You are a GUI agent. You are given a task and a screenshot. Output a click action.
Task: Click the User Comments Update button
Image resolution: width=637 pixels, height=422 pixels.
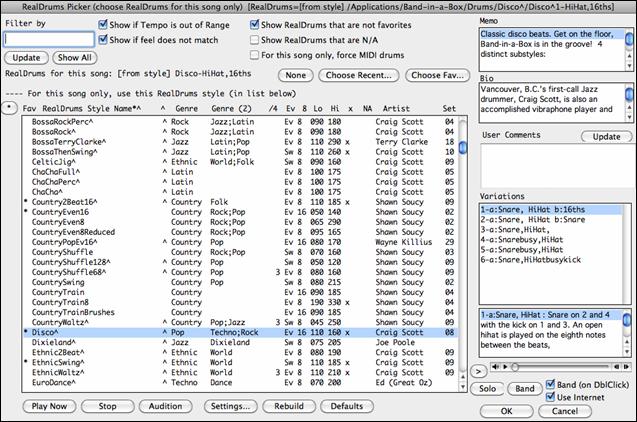[607, 137]
